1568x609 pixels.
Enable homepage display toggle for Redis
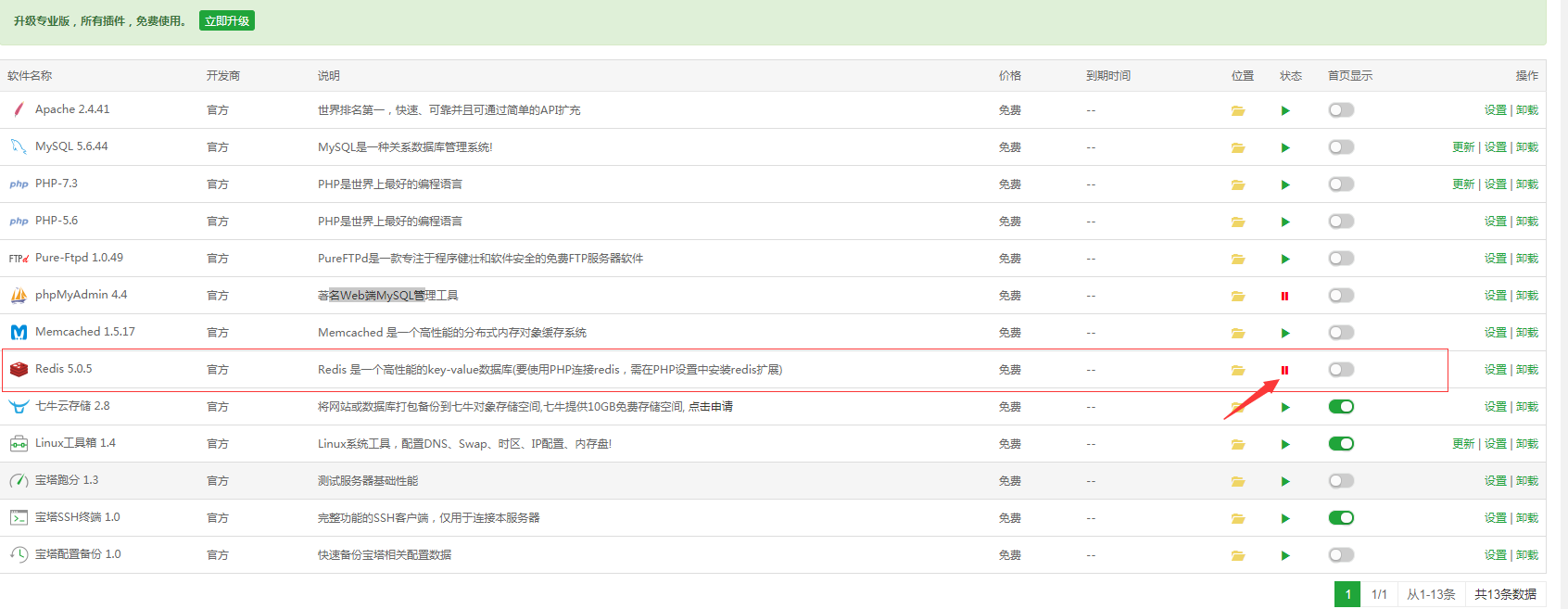[x=1341, y=370]
